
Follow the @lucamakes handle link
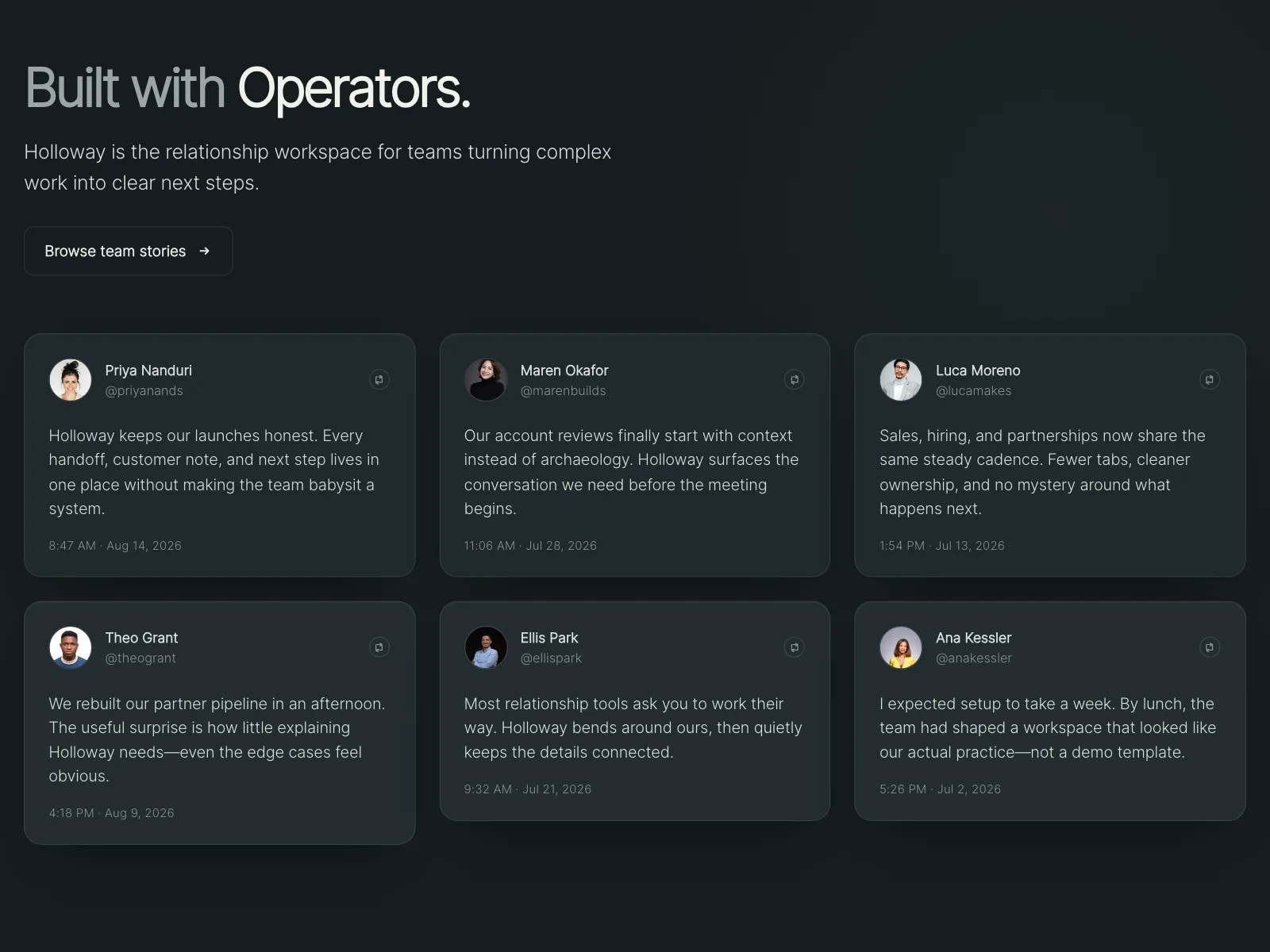(974, 391)
